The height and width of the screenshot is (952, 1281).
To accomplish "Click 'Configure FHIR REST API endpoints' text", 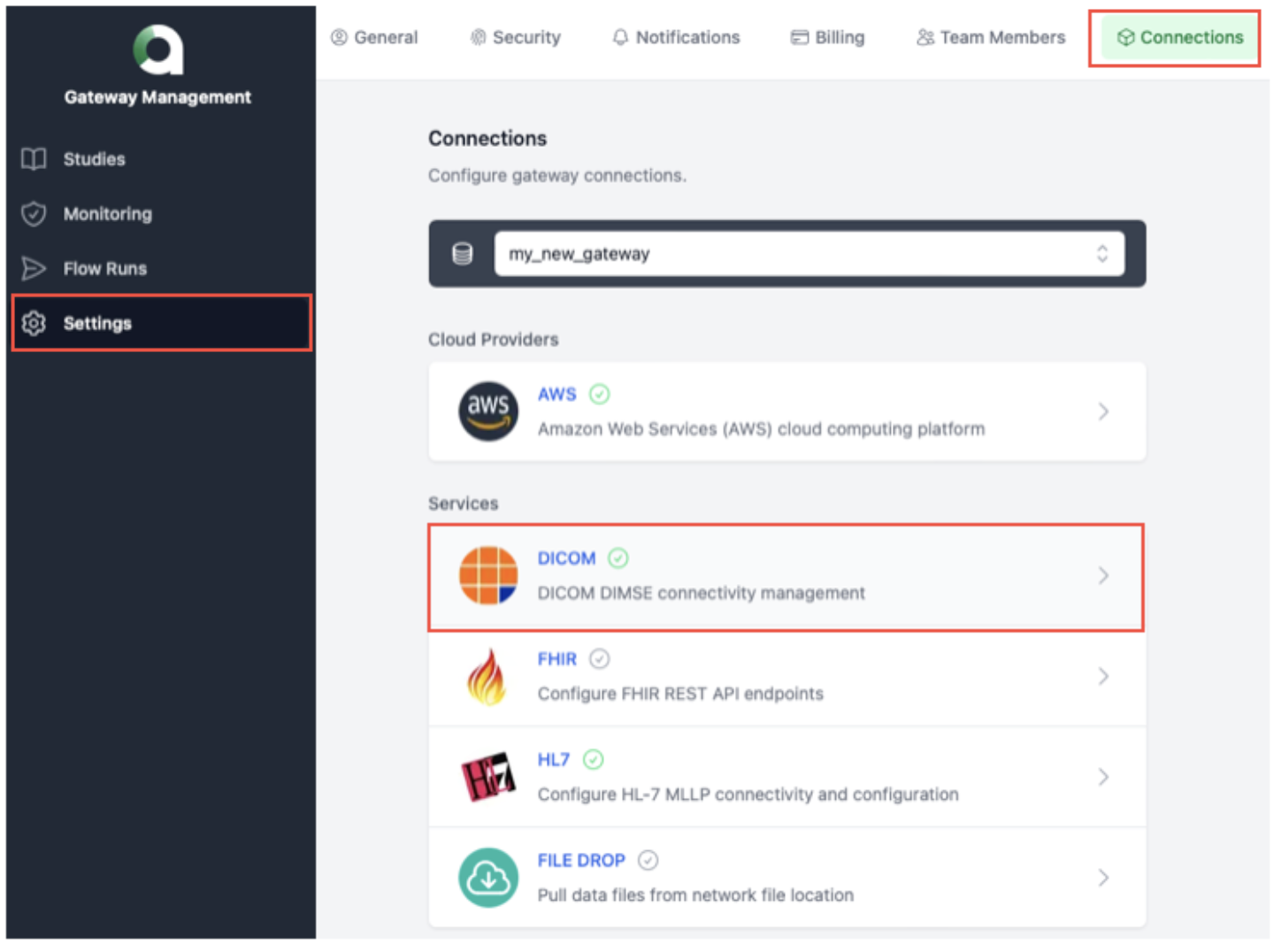I will (x=680, y=695).
